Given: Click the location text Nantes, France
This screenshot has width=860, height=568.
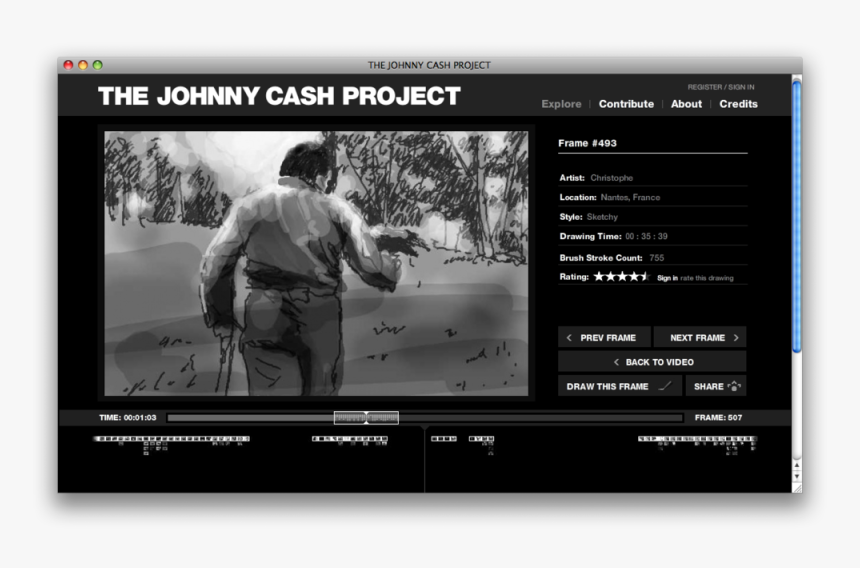Looking at the screenshot, I should 630,197.
